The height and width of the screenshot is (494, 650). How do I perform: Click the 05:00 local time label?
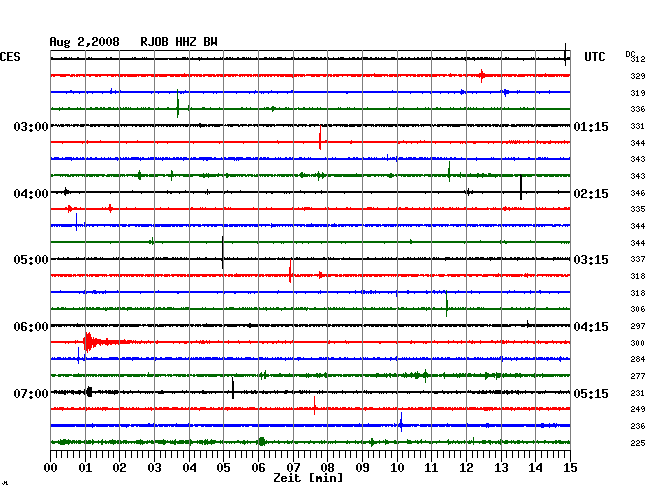[31, 260]
